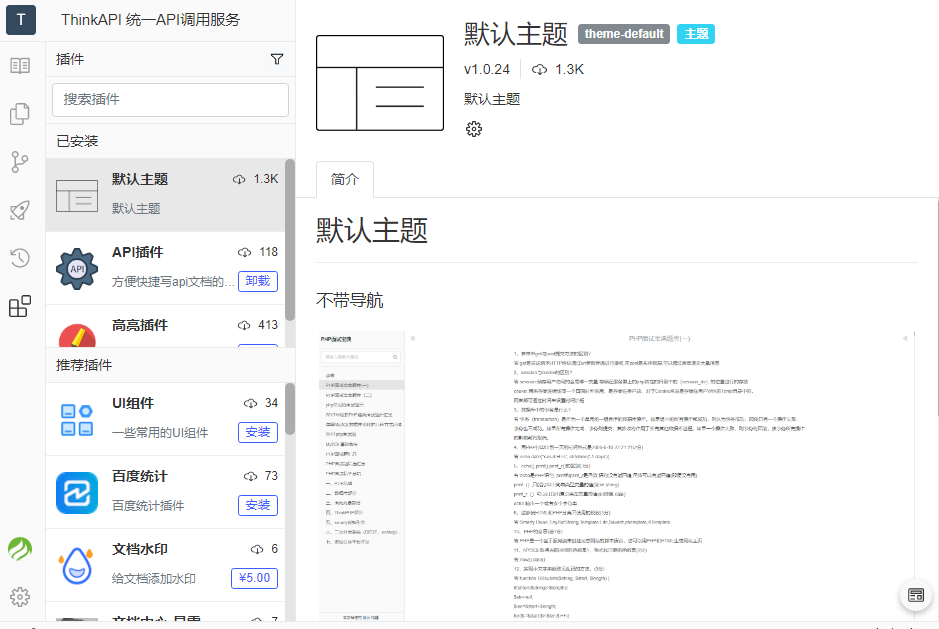Install UI组件 with its 安装 button
The width and height of the screenshot is (939, 629).
coord(257,433)
